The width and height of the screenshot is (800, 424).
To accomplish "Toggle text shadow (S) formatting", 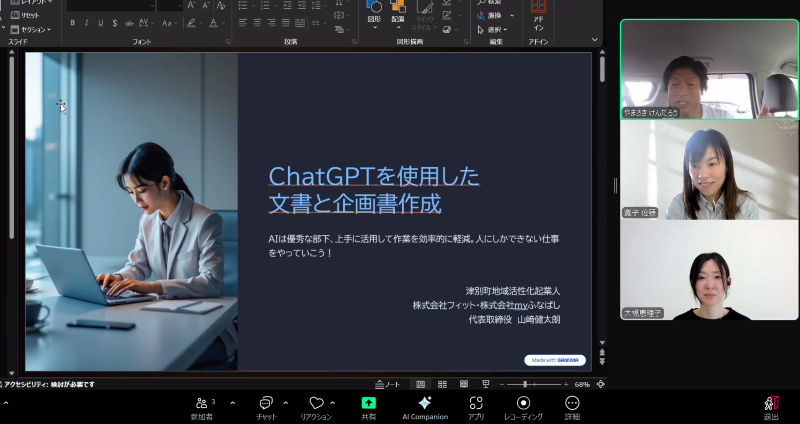I will click(115, 23).
